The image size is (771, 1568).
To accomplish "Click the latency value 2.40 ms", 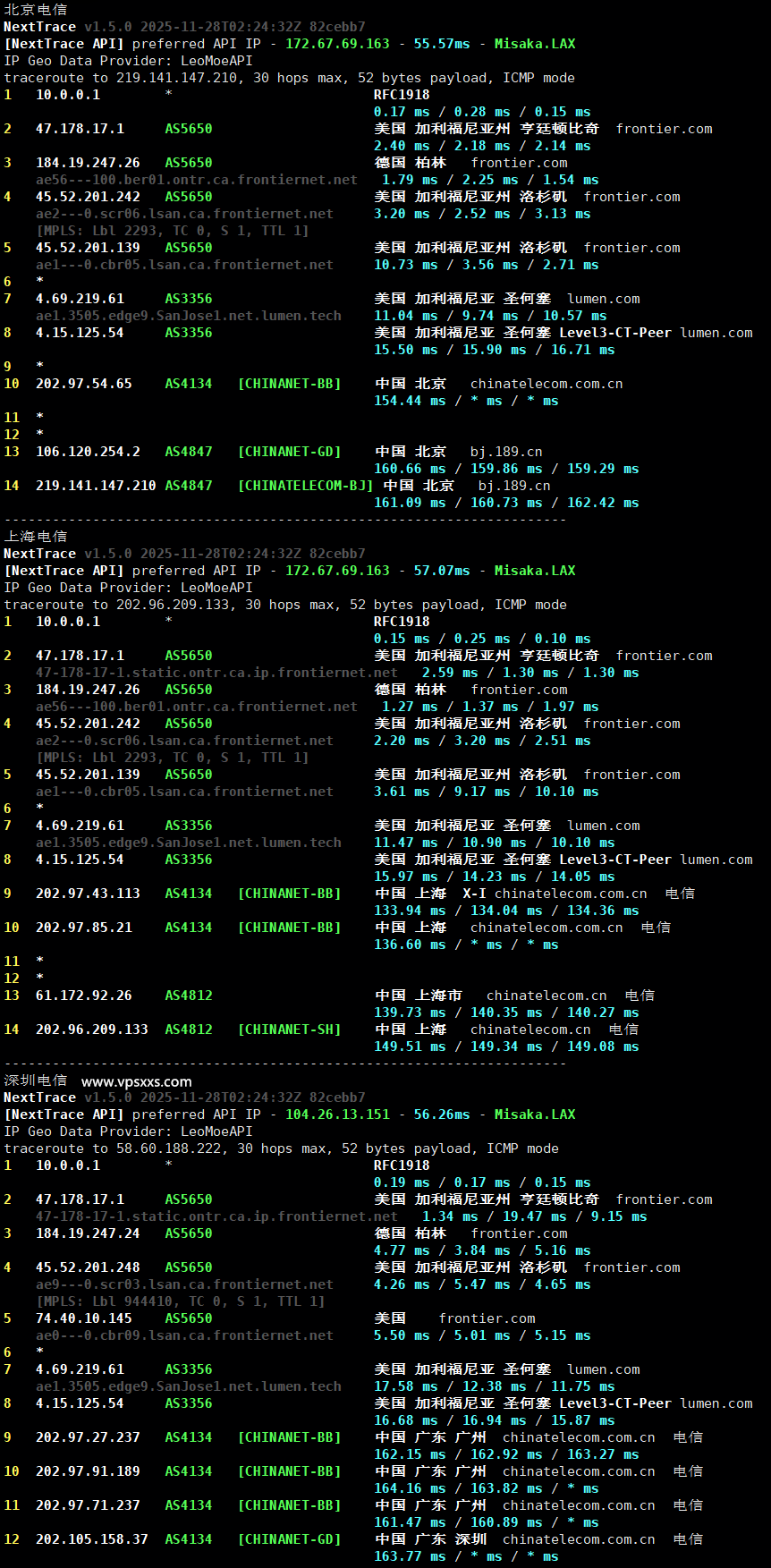I will (x=402, y=146).
